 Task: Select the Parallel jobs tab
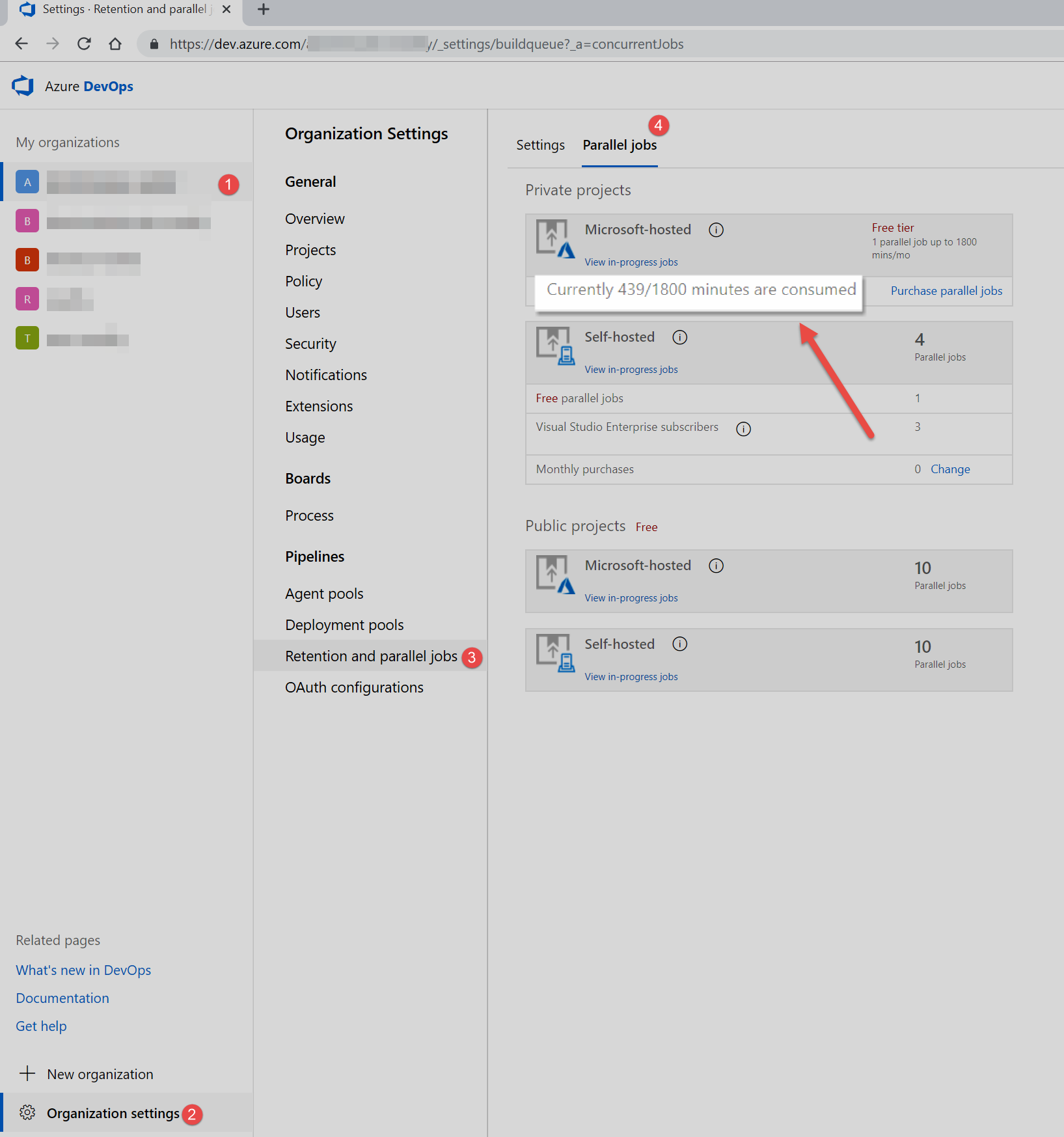click(x=620, y=144)
